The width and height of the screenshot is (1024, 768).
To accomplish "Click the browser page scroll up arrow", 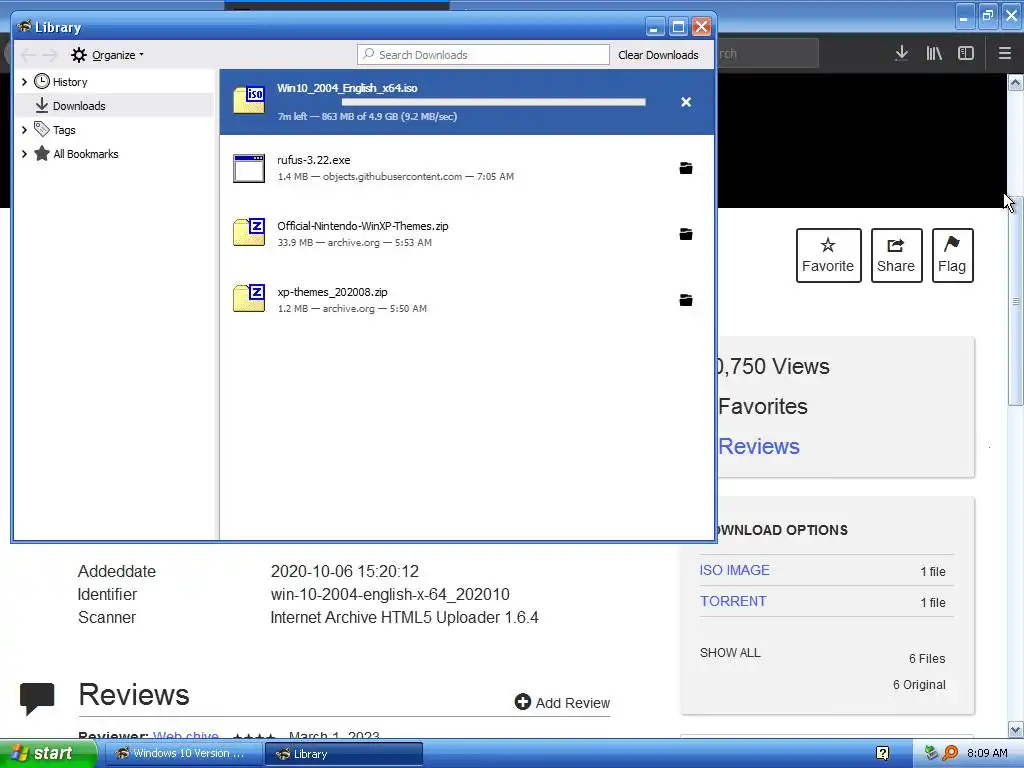I will (1016, 82).
